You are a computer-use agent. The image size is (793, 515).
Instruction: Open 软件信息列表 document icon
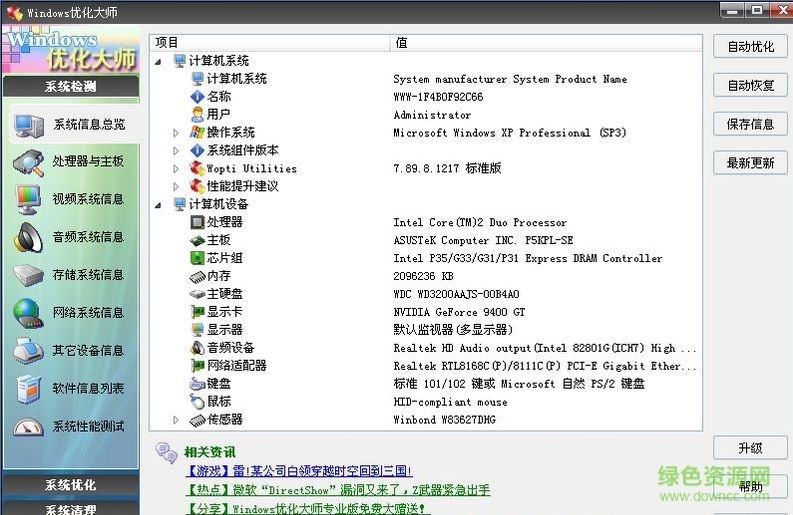(x=28, y=389)
